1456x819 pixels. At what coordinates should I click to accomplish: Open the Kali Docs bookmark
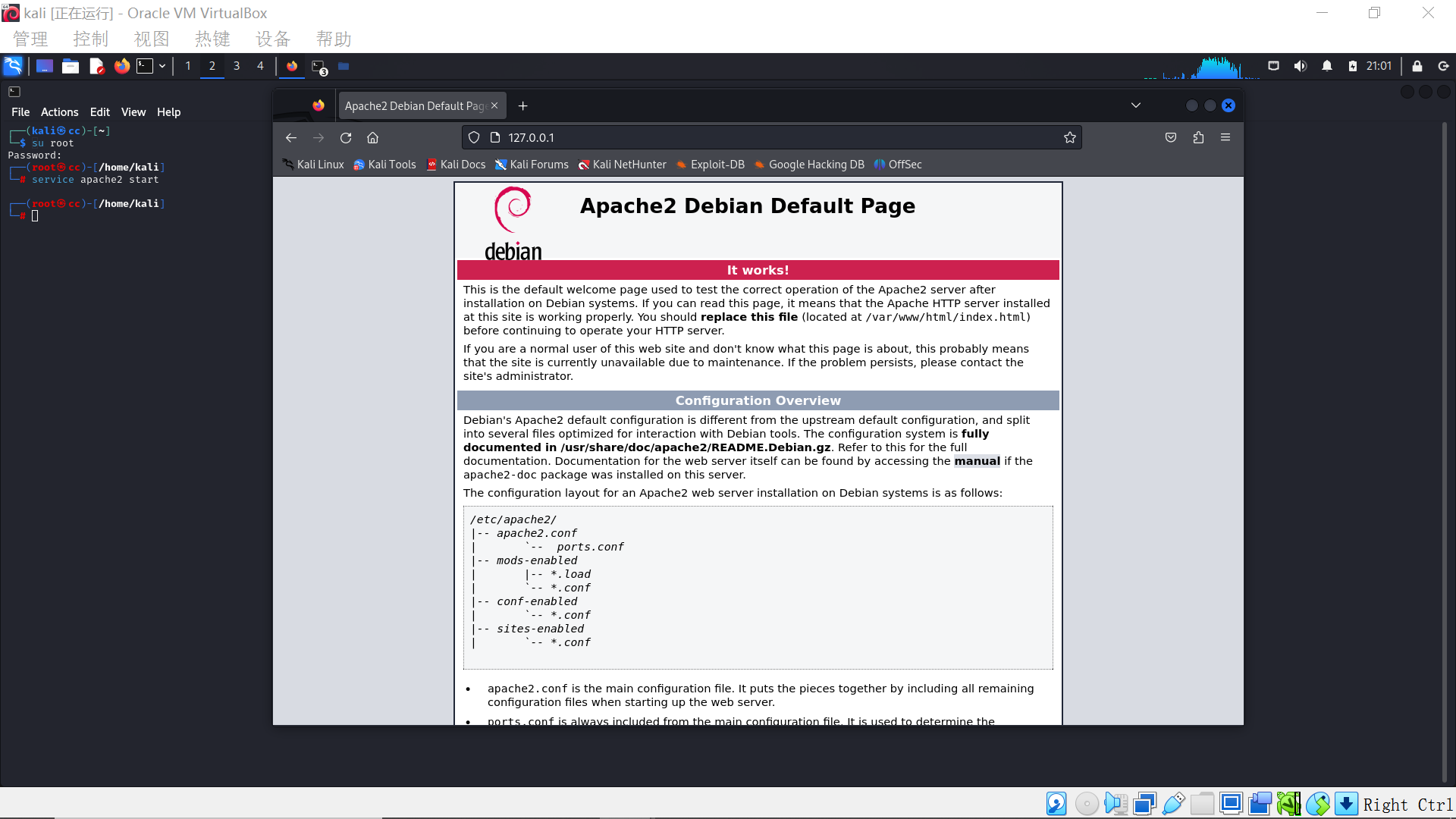tap(456, 165)
